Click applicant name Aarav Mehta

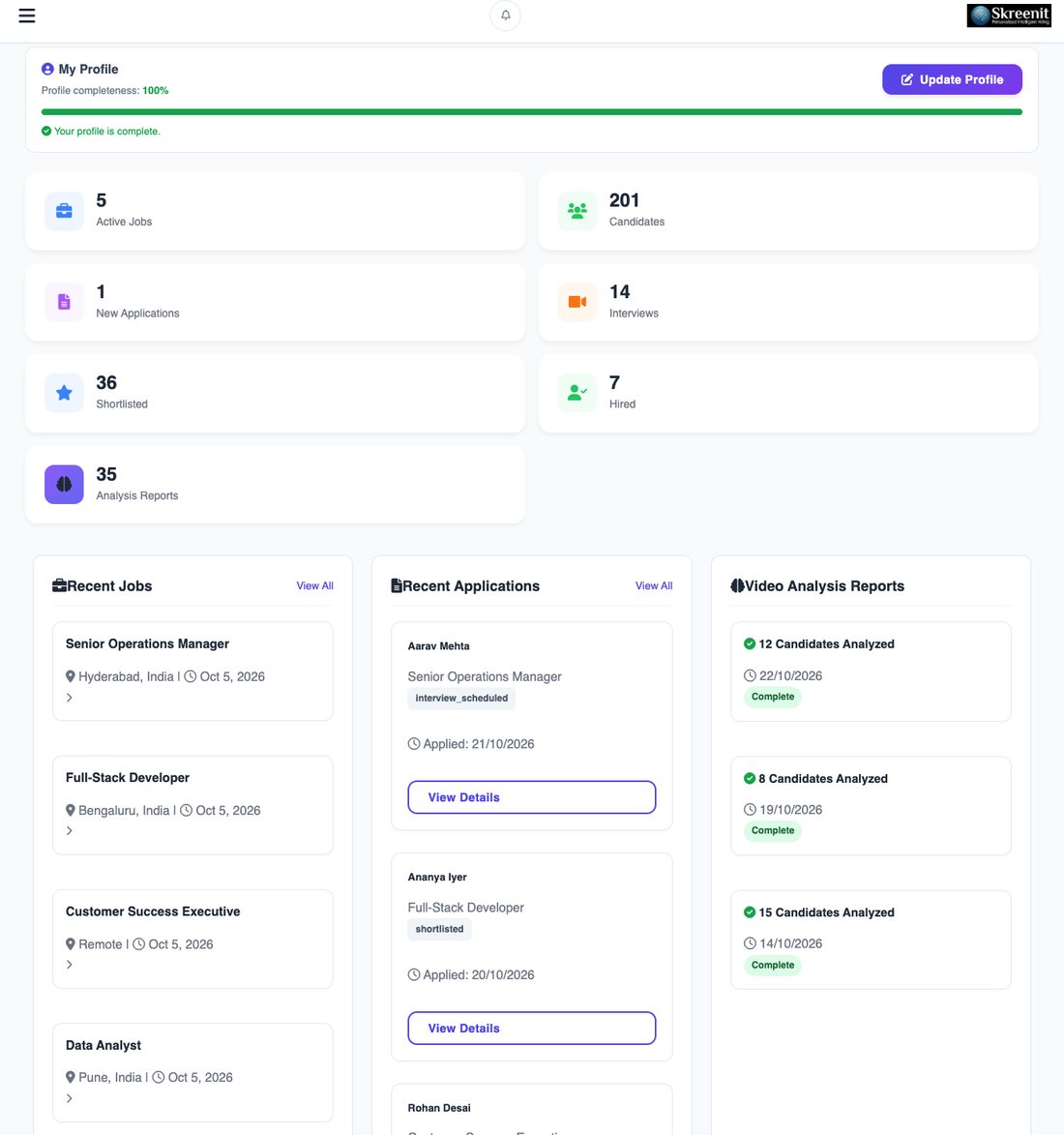(438, 646)
